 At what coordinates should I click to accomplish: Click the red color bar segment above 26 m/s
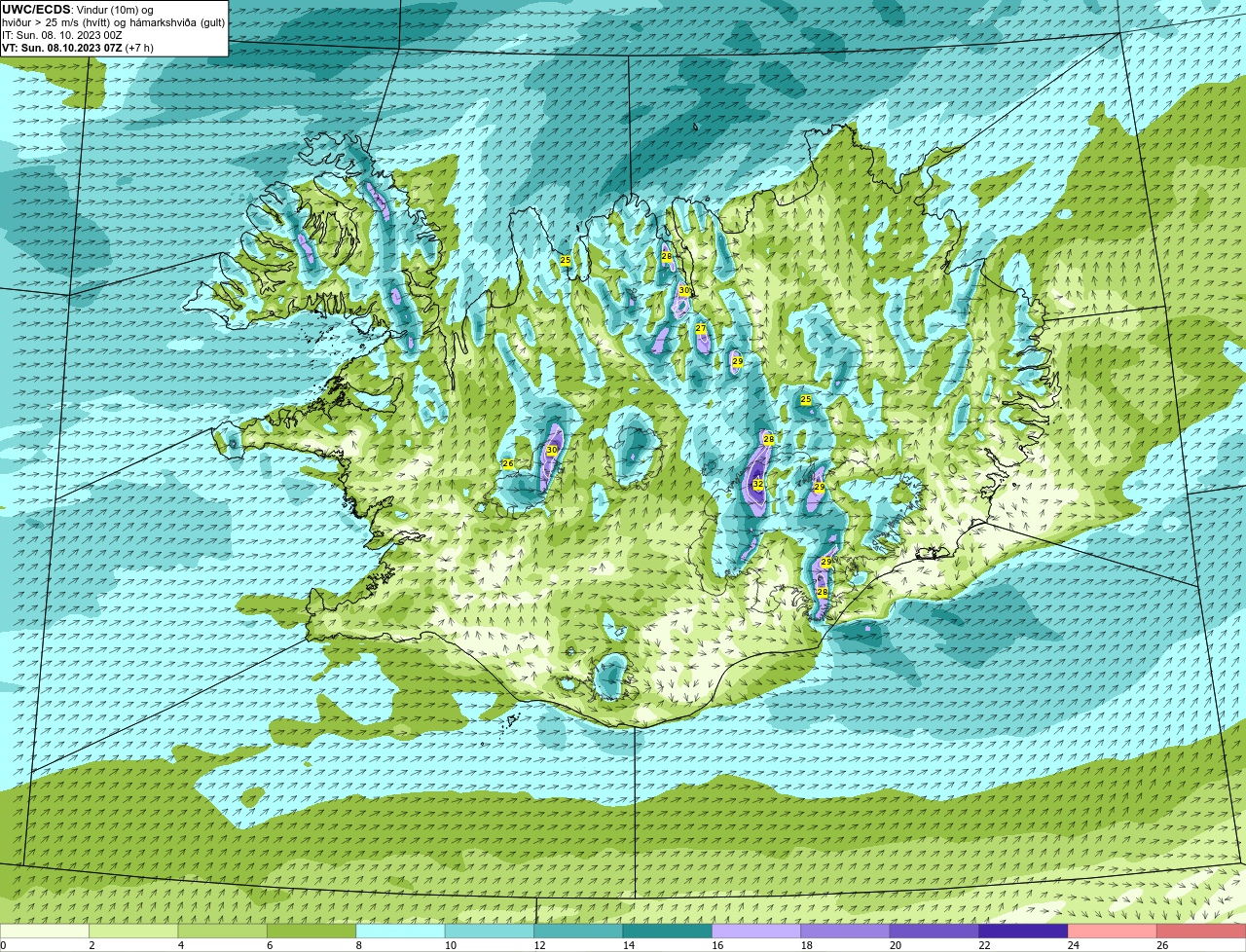point(1202,931)
